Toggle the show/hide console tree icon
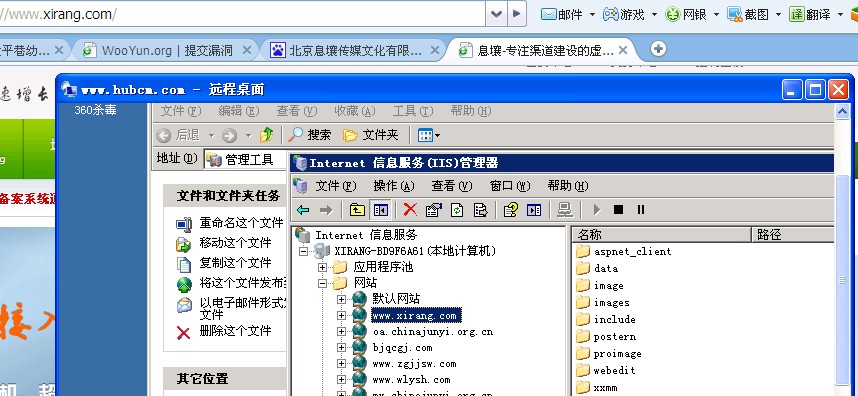The width and height of the screenshot is (858, 396). [380, 210]
